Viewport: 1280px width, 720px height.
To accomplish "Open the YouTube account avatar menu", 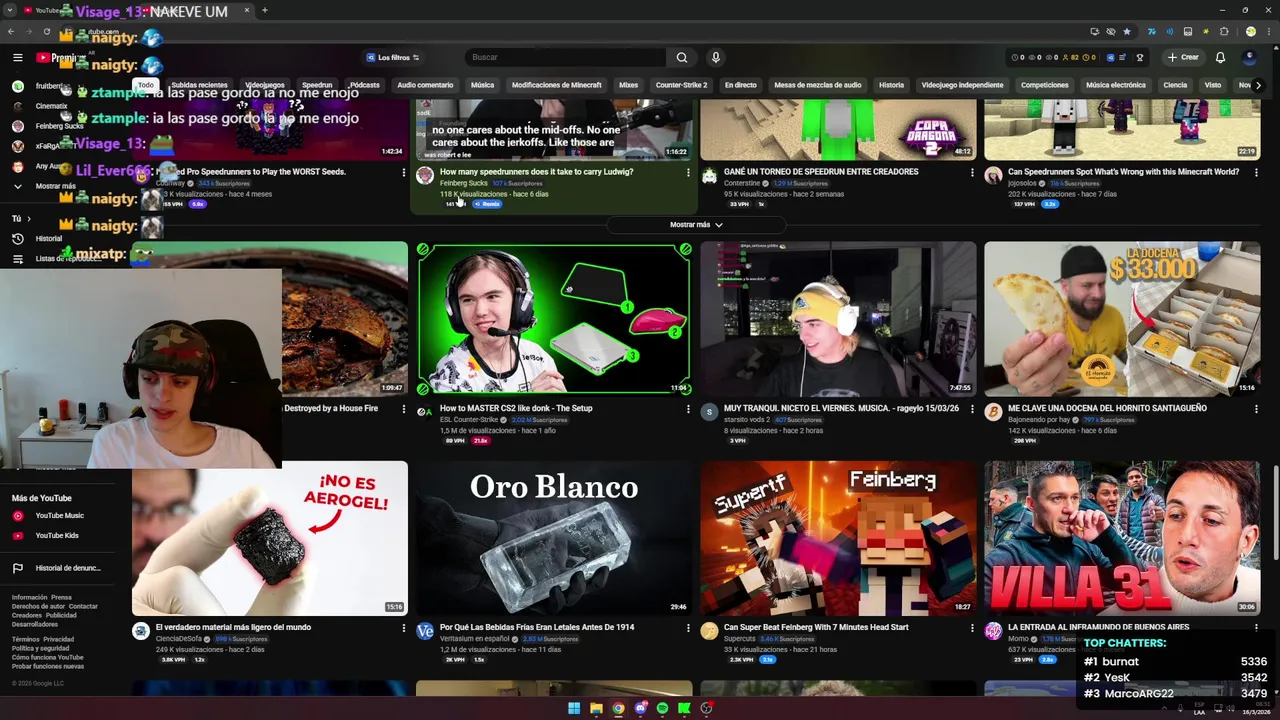I will [x=1249, y=58].
